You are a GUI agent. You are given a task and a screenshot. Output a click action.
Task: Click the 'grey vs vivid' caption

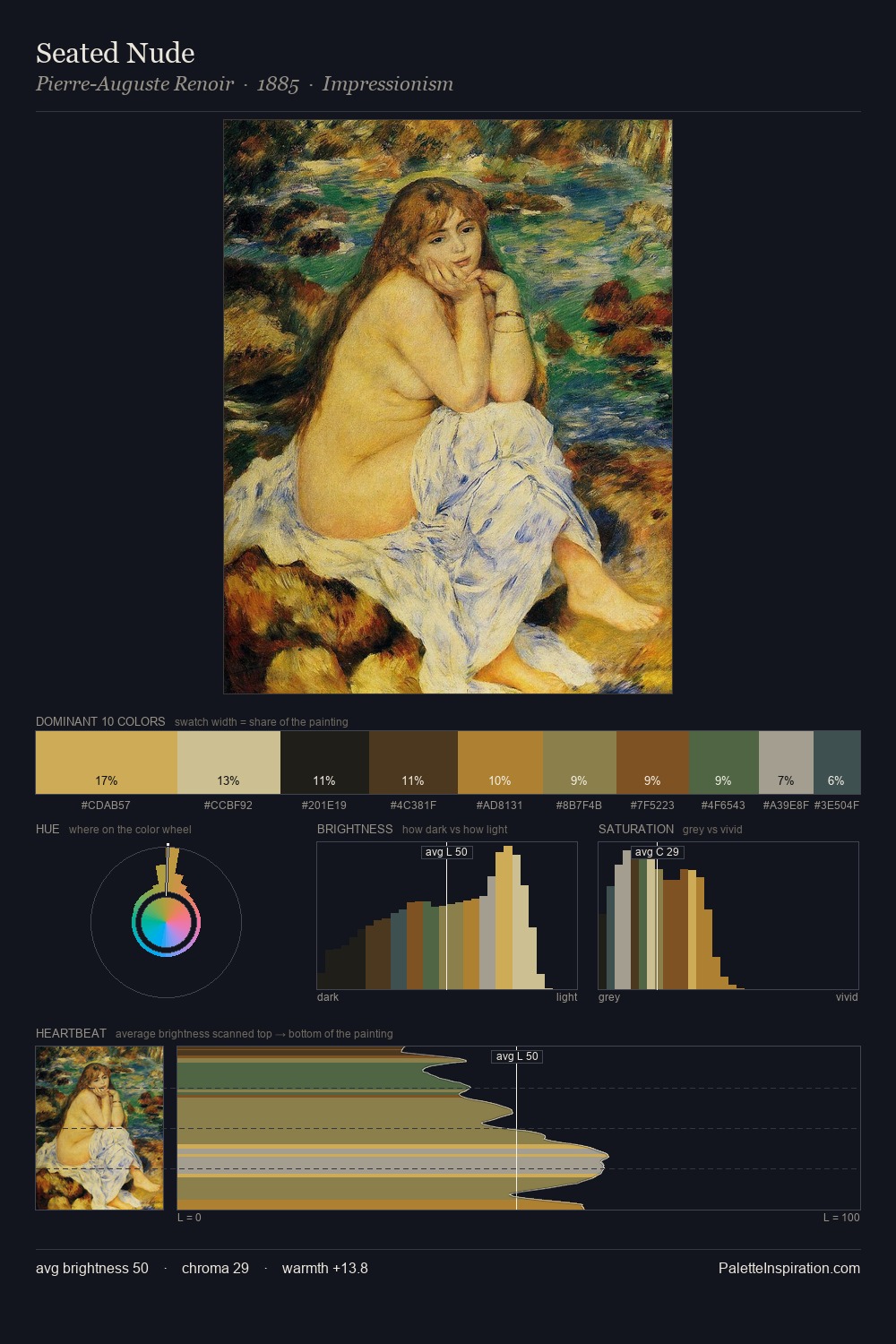(712, 830)
